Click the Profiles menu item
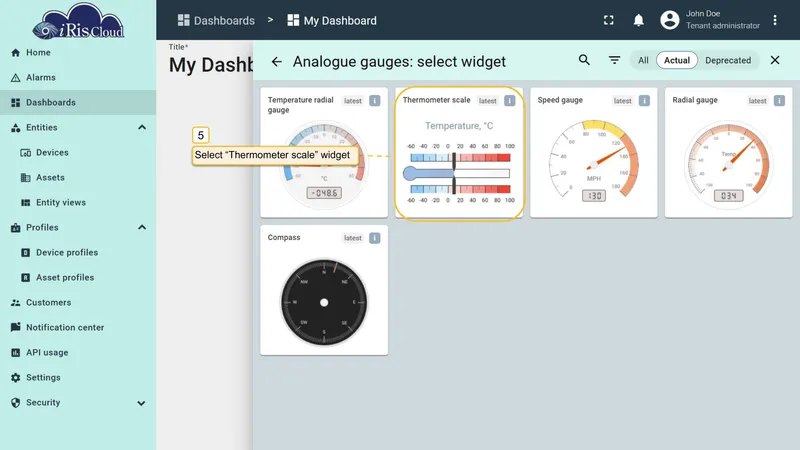This screenshot has width=800, height=450. point(42,228)
